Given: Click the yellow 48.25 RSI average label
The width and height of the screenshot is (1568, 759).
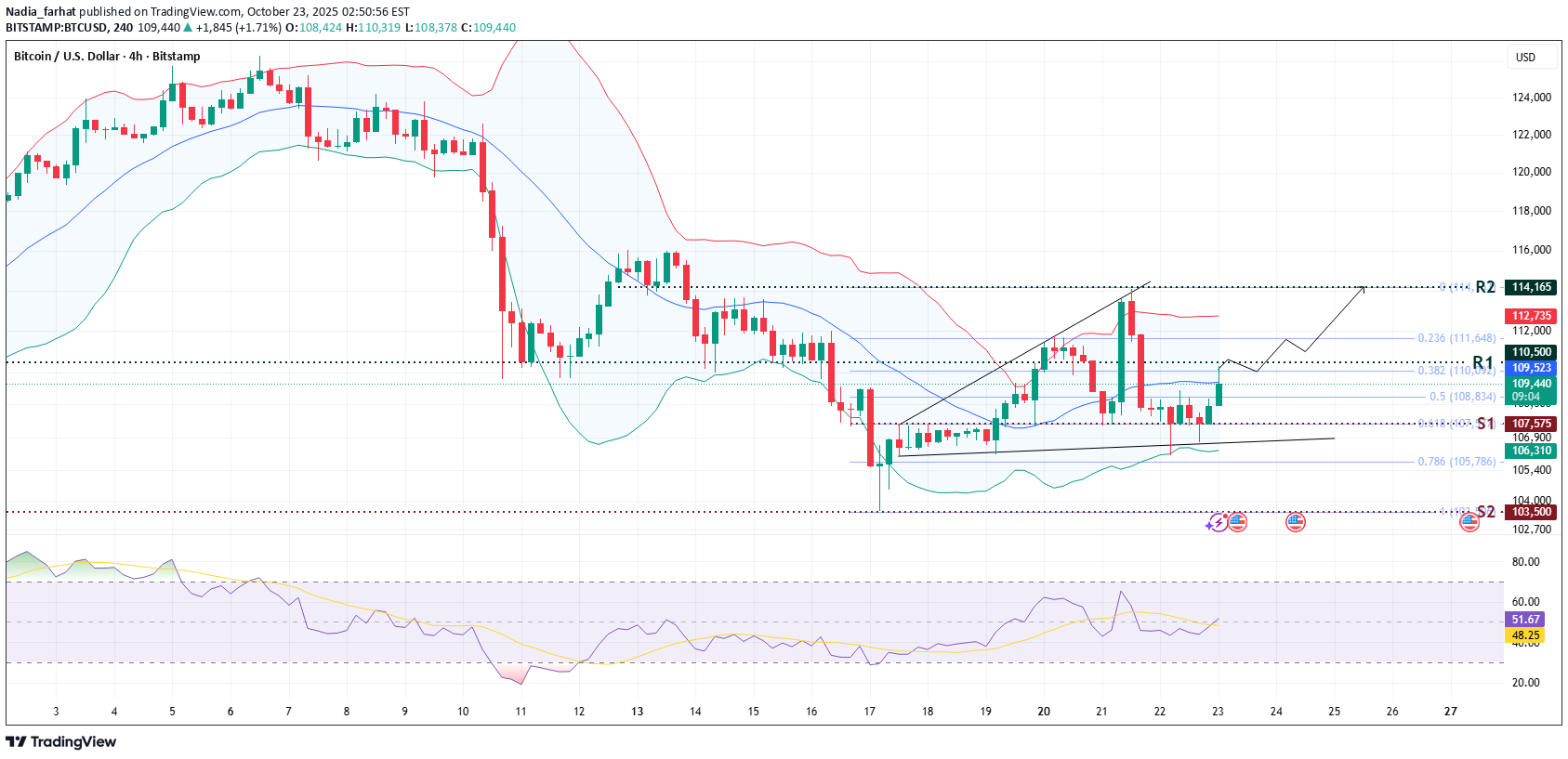Looking at the screenshot, I should point(1525,636).
